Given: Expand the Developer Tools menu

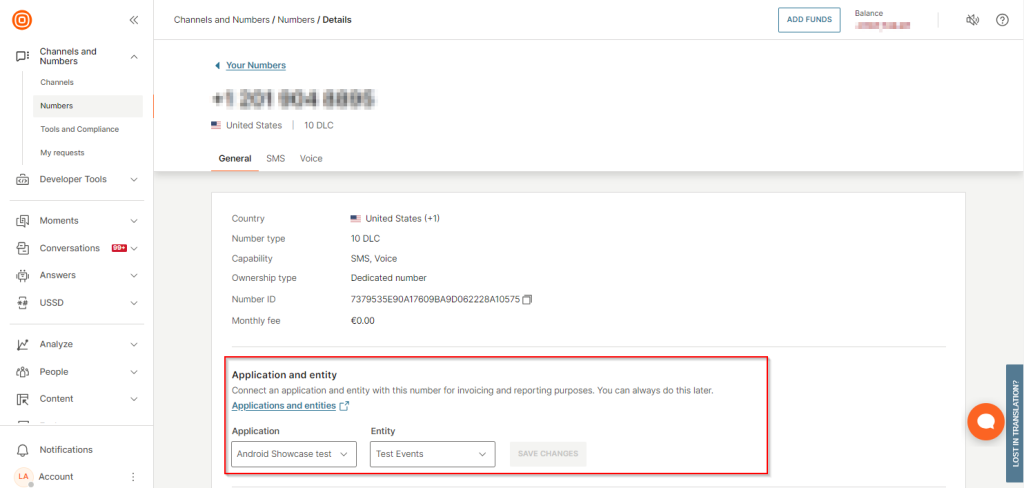Looking at the screenshot, I should tap(76, 180).
